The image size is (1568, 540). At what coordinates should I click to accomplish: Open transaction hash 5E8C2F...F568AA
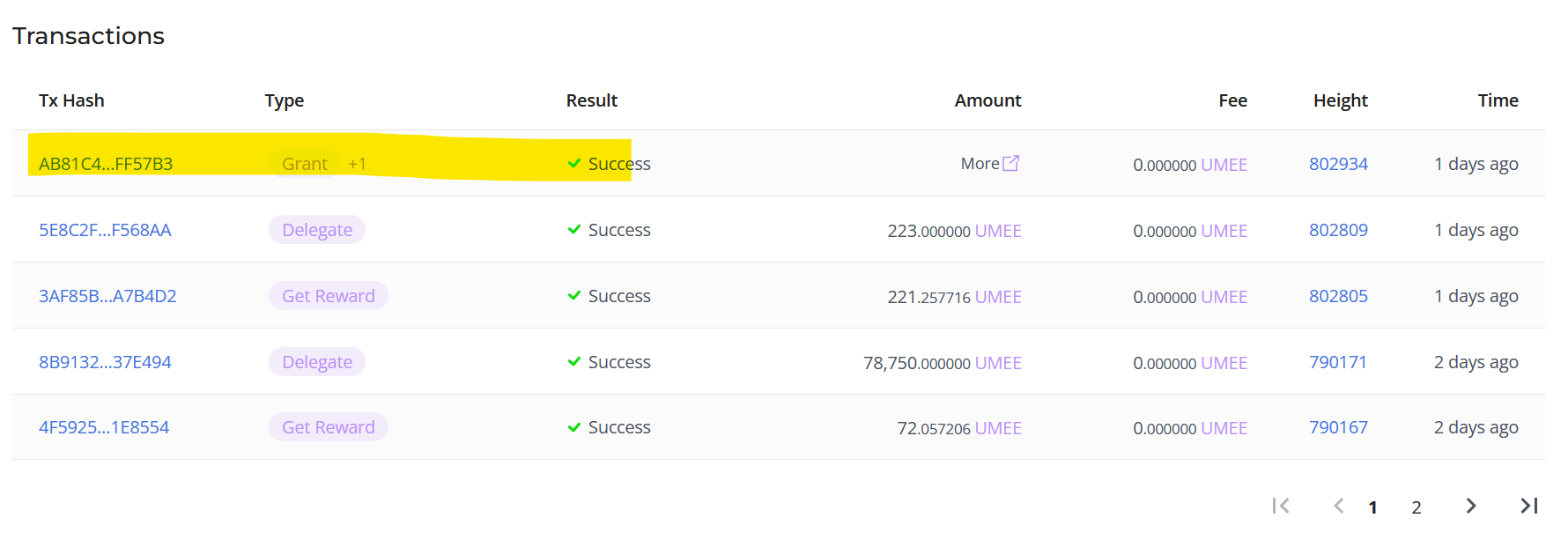[105, 230]
